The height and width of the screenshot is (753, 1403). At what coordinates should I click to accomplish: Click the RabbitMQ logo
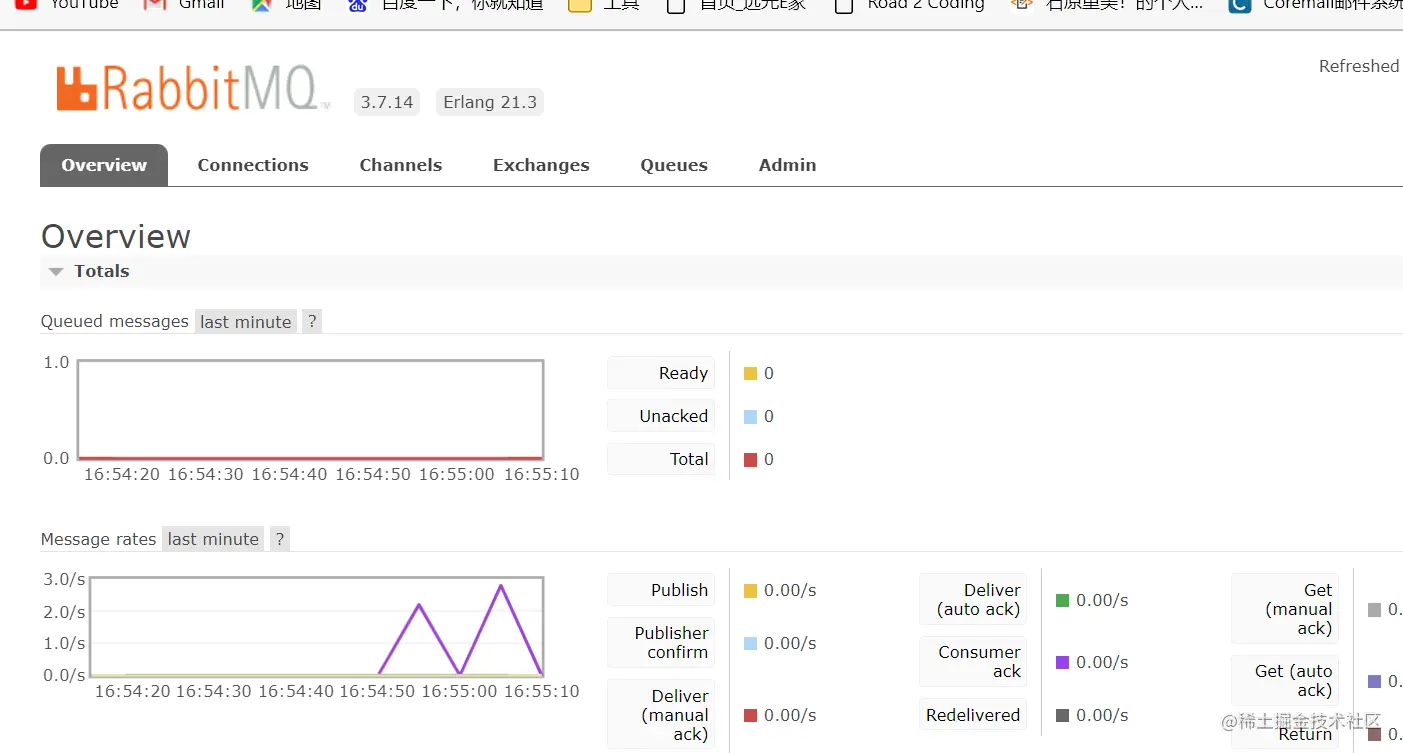(193, 89)
